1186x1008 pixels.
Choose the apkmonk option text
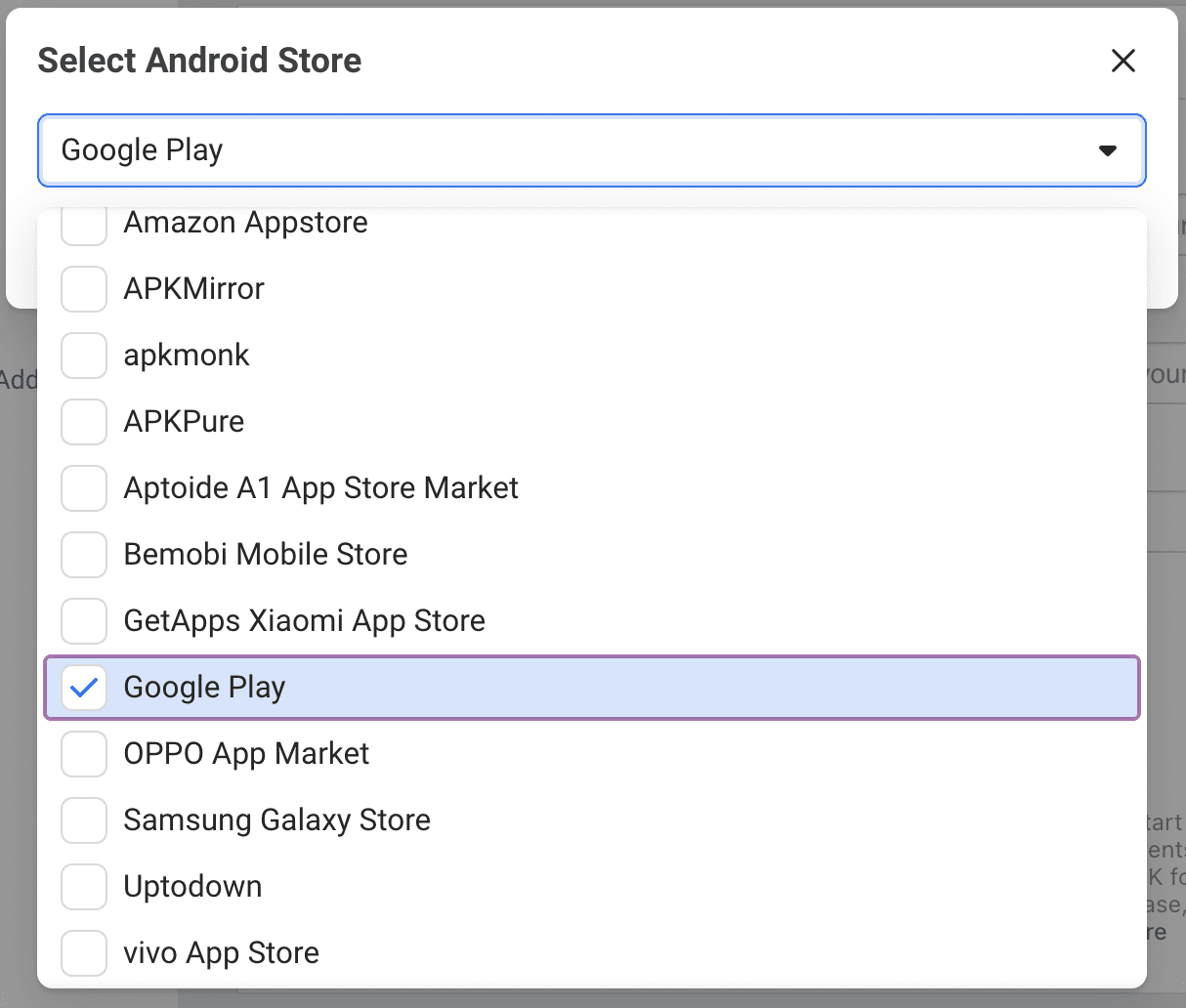[187, 356]
